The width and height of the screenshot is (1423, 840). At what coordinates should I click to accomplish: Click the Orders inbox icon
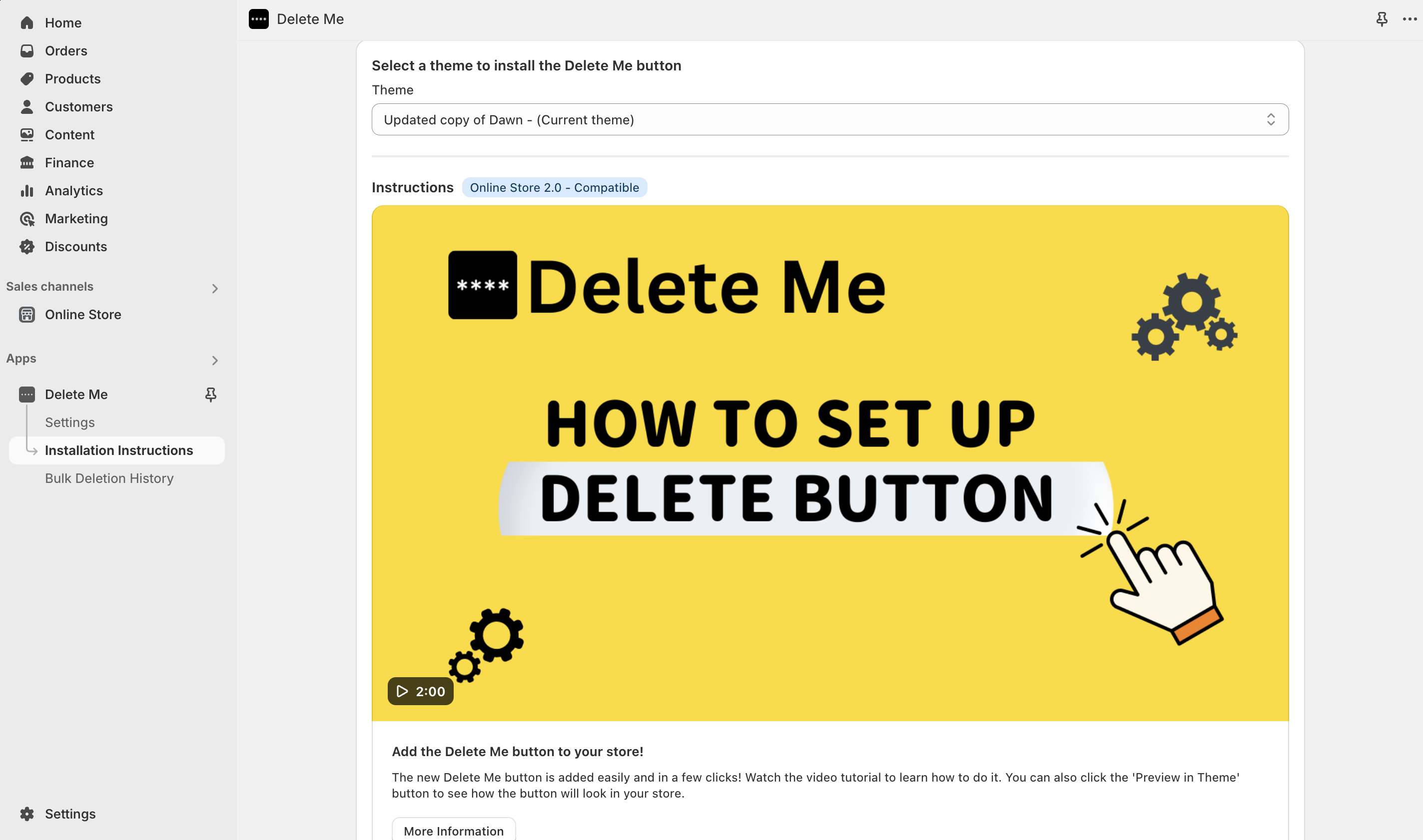[26, 50]
